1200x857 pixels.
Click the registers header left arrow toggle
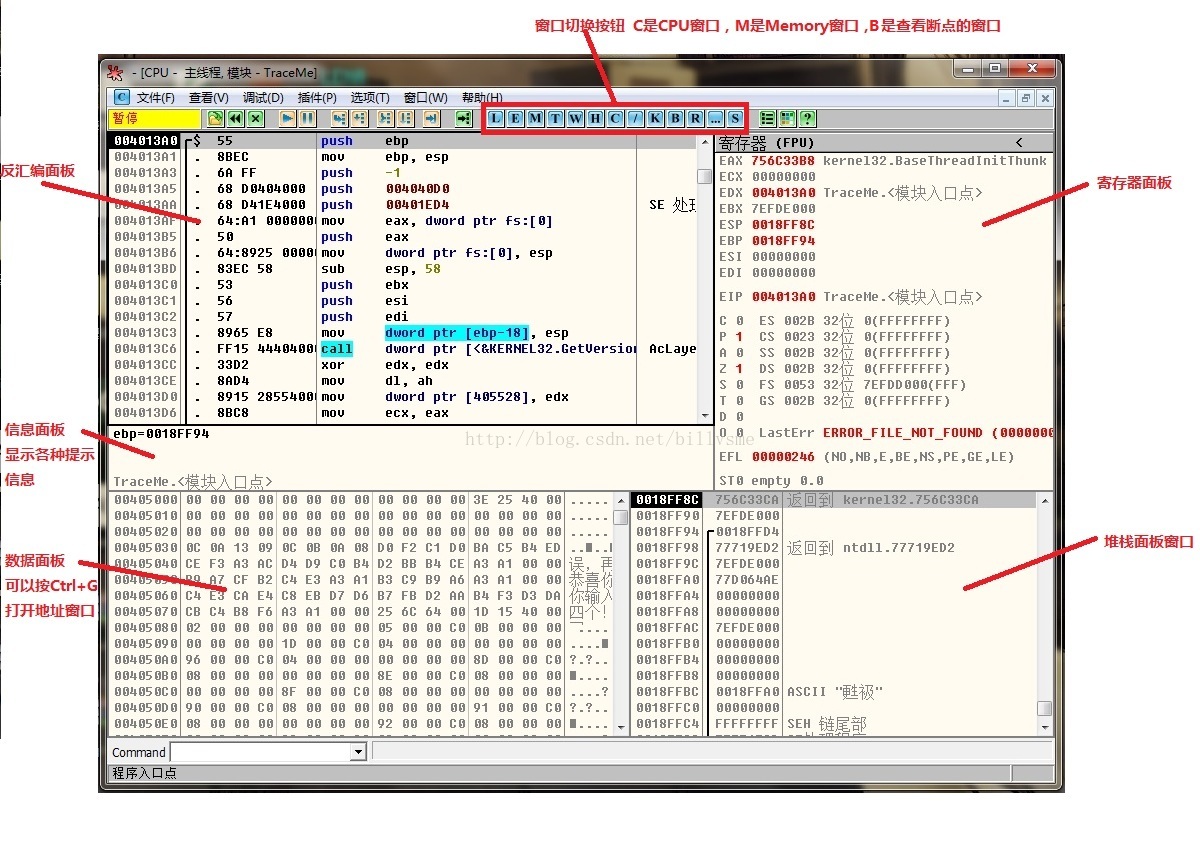point(1019,143)
